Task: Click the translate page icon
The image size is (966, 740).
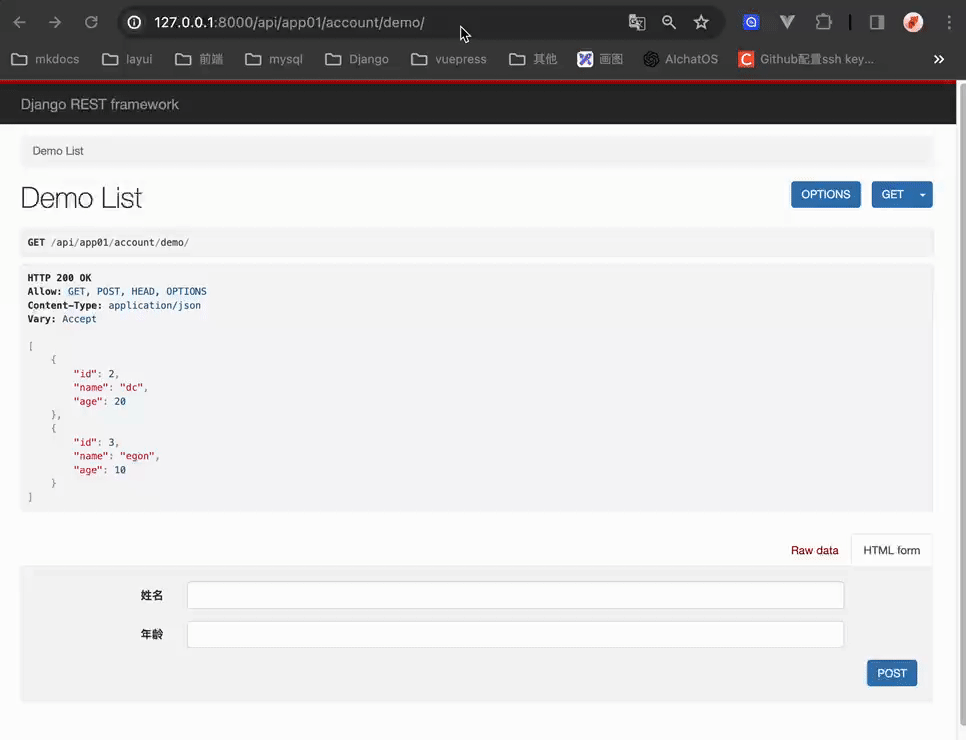Action: (x=637, y=22)
